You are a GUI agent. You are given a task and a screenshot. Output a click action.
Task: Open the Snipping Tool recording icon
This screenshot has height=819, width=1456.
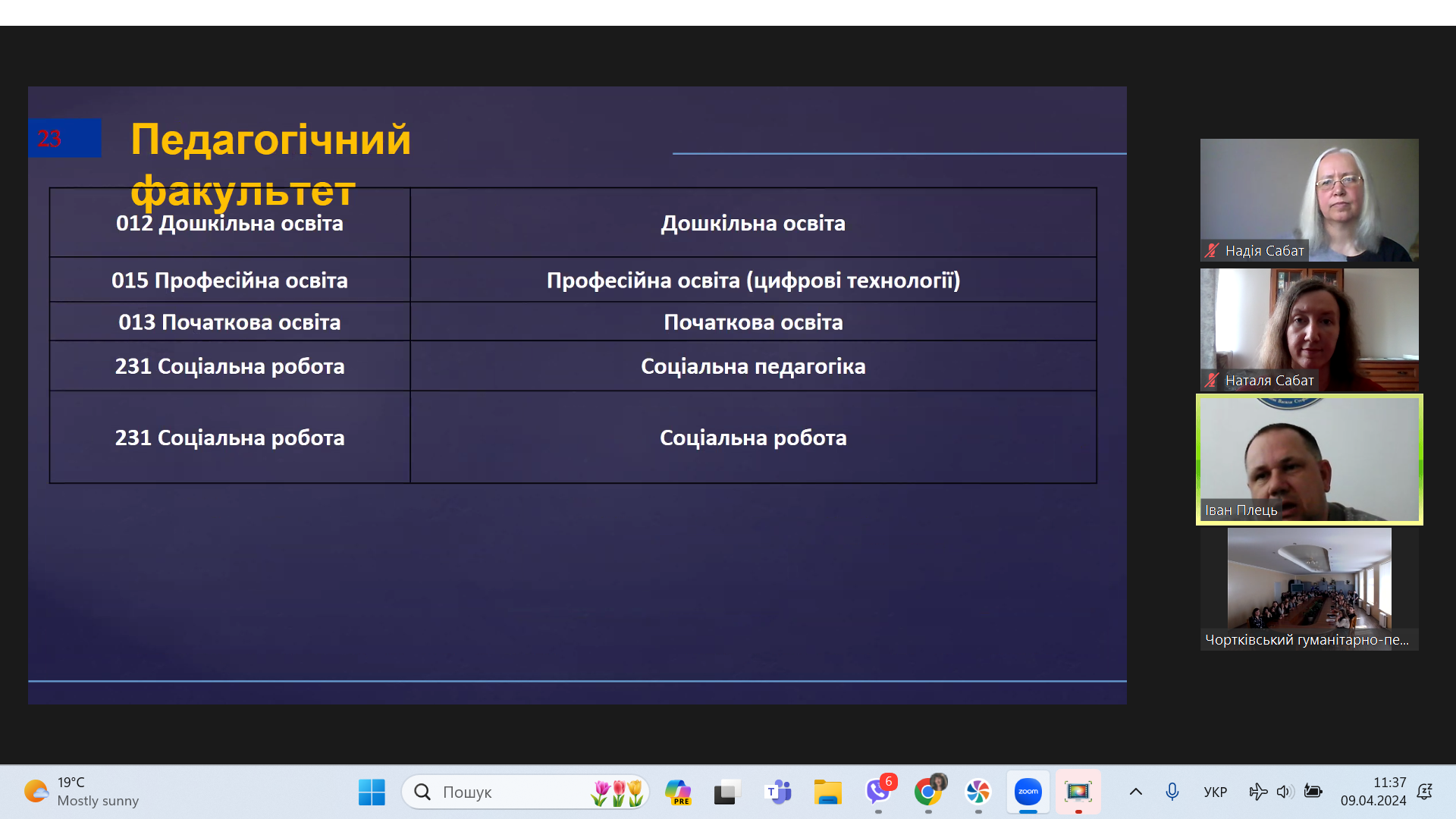coord(1078,792)
